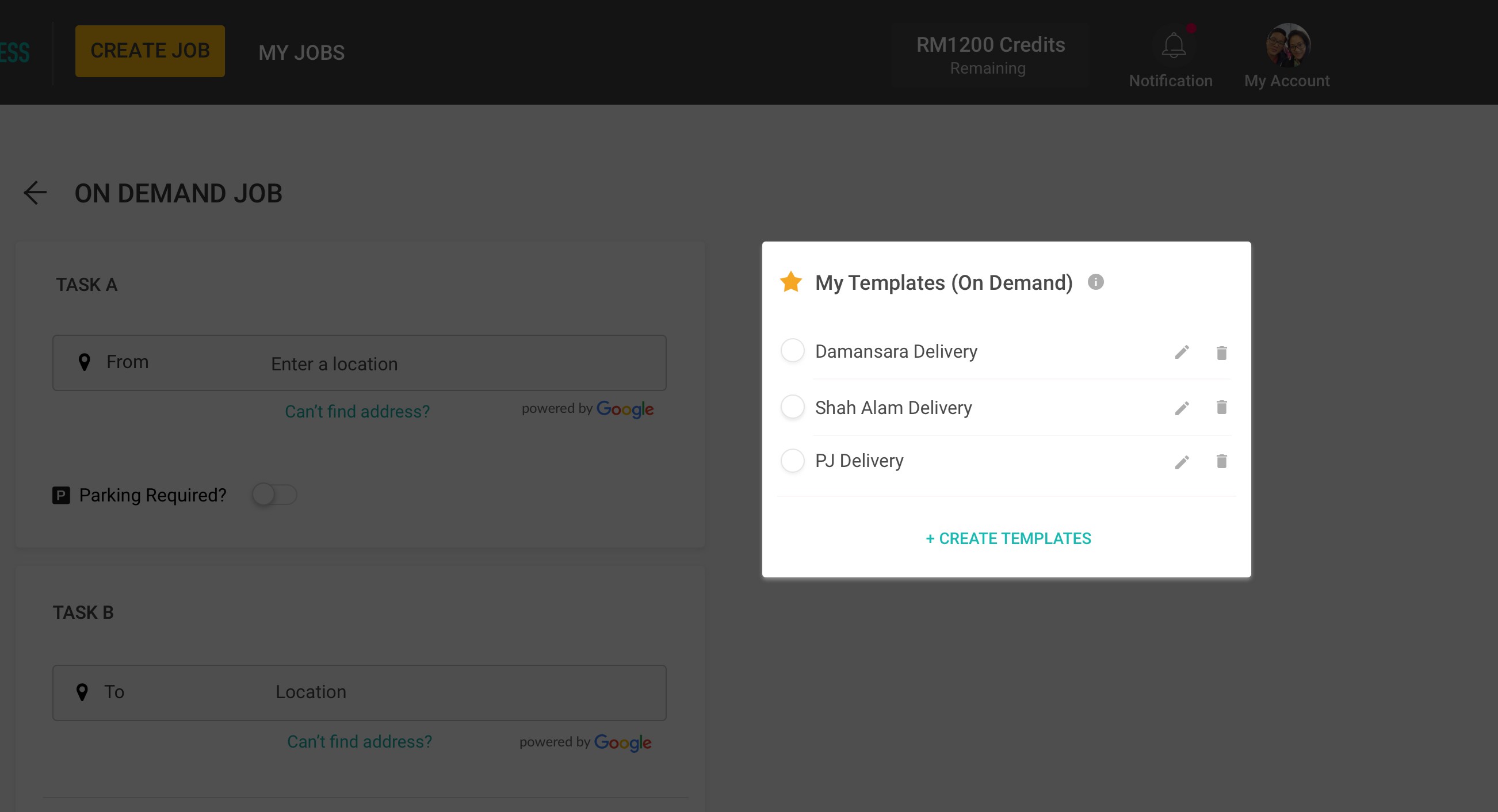Click + CREATE TEMPLATES link
Viewport: 1498px width, 812px height.
[1008, 538]
